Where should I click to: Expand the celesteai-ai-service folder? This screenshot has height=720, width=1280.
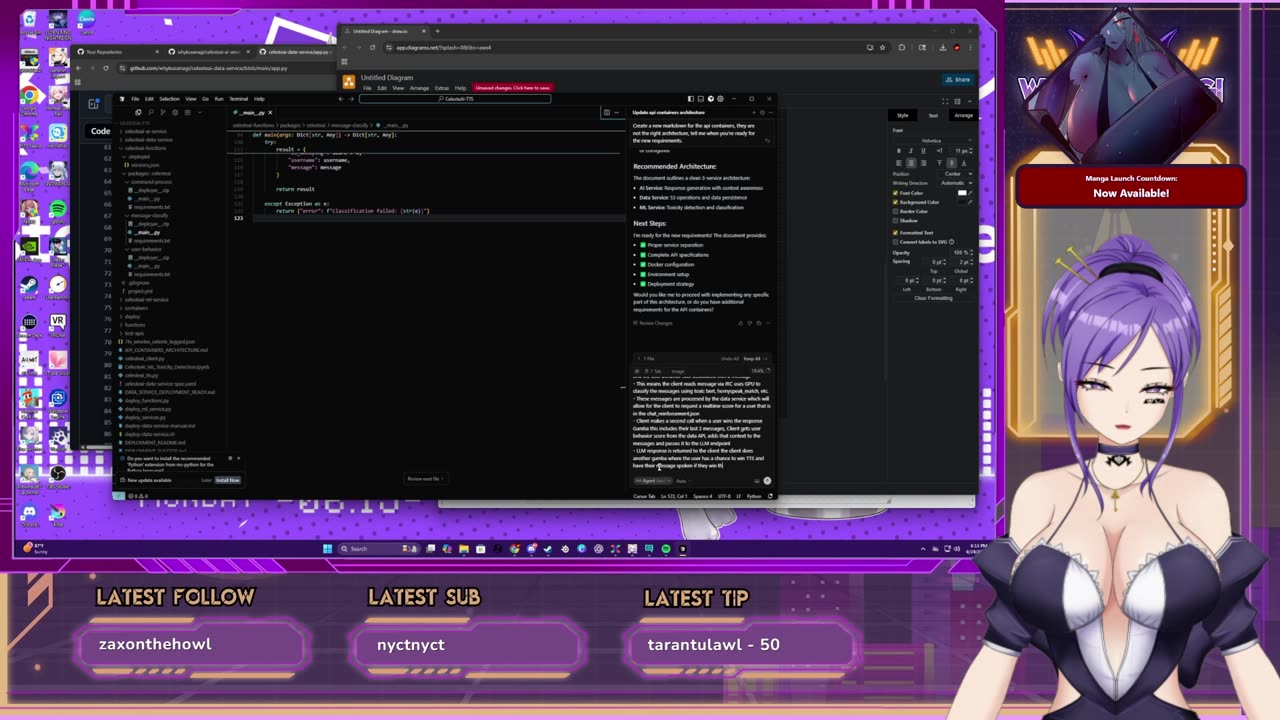(146, 132)
